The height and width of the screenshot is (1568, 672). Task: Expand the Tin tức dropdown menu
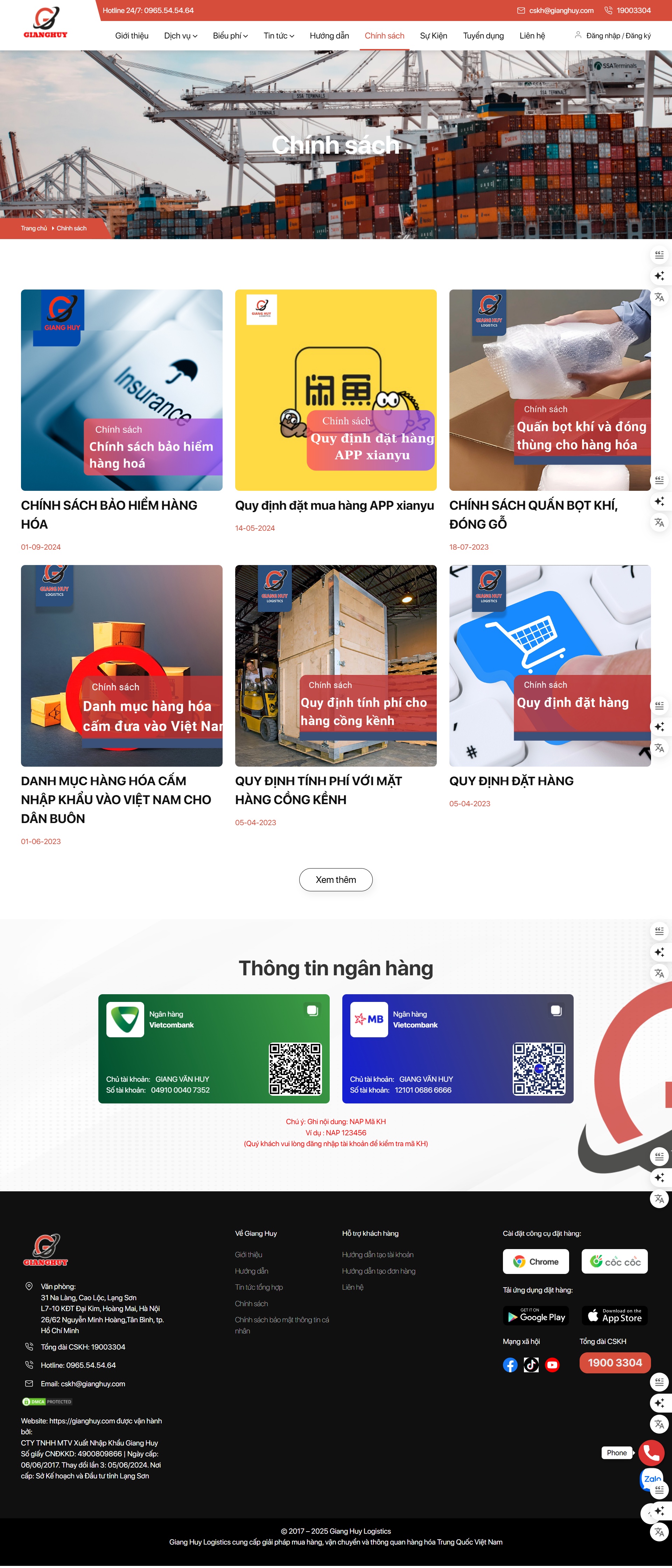coord(279,36)
